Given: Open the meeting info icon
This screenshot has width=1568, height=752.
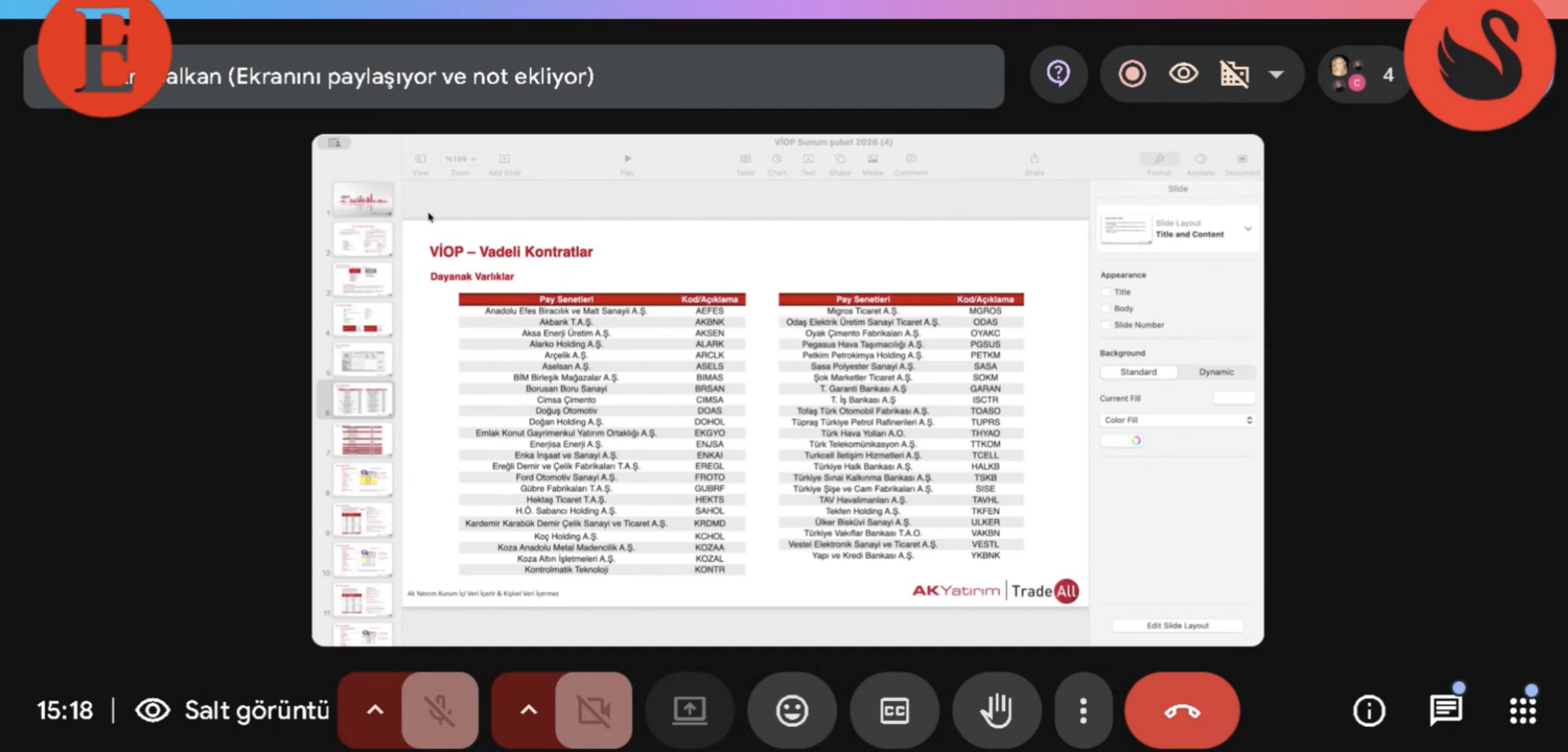Looking at the screenshot, I should [1369, 710].
